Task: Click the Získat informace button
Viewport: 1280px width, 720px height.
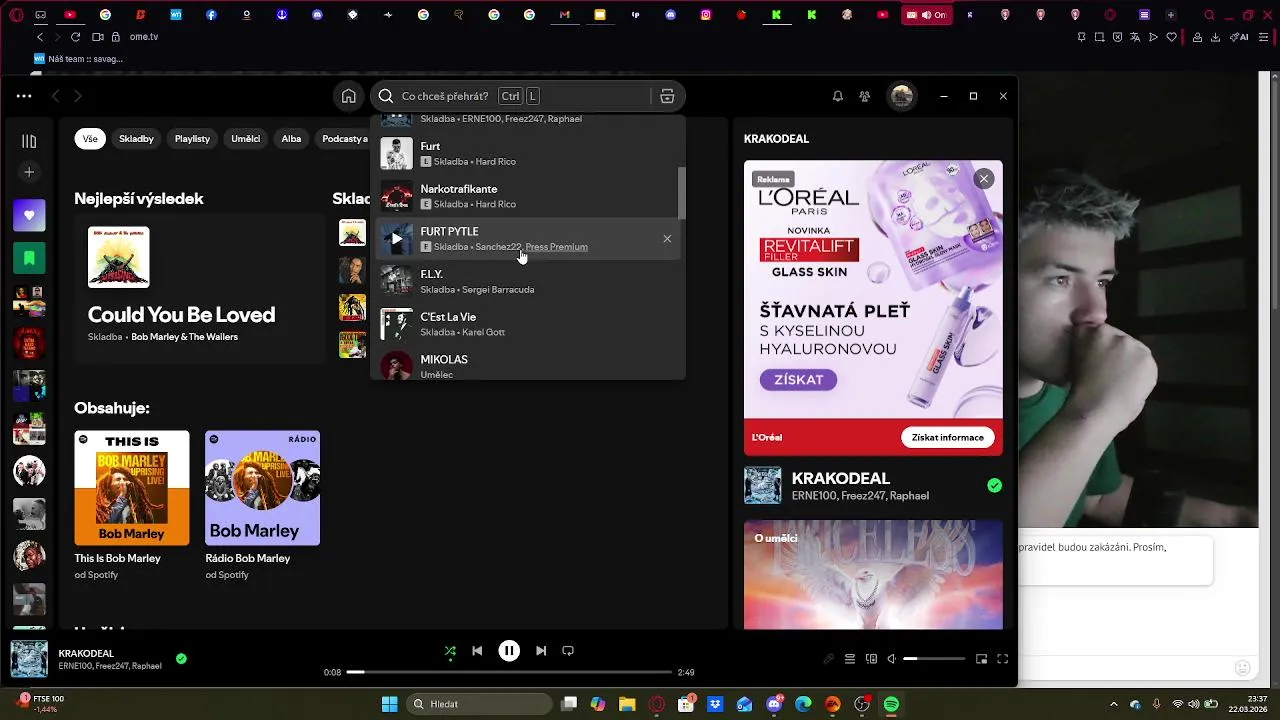Action: click(x=947, y=437)
